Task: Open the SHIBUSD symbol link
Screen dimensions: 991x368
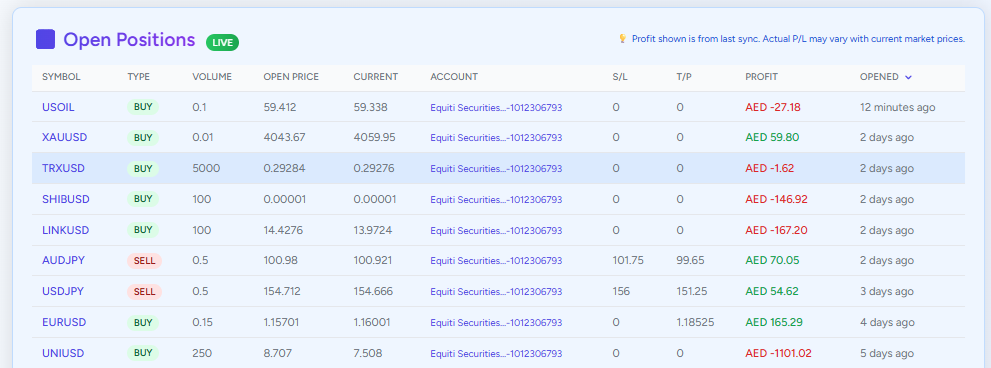Action: click(x=66, y=199)
